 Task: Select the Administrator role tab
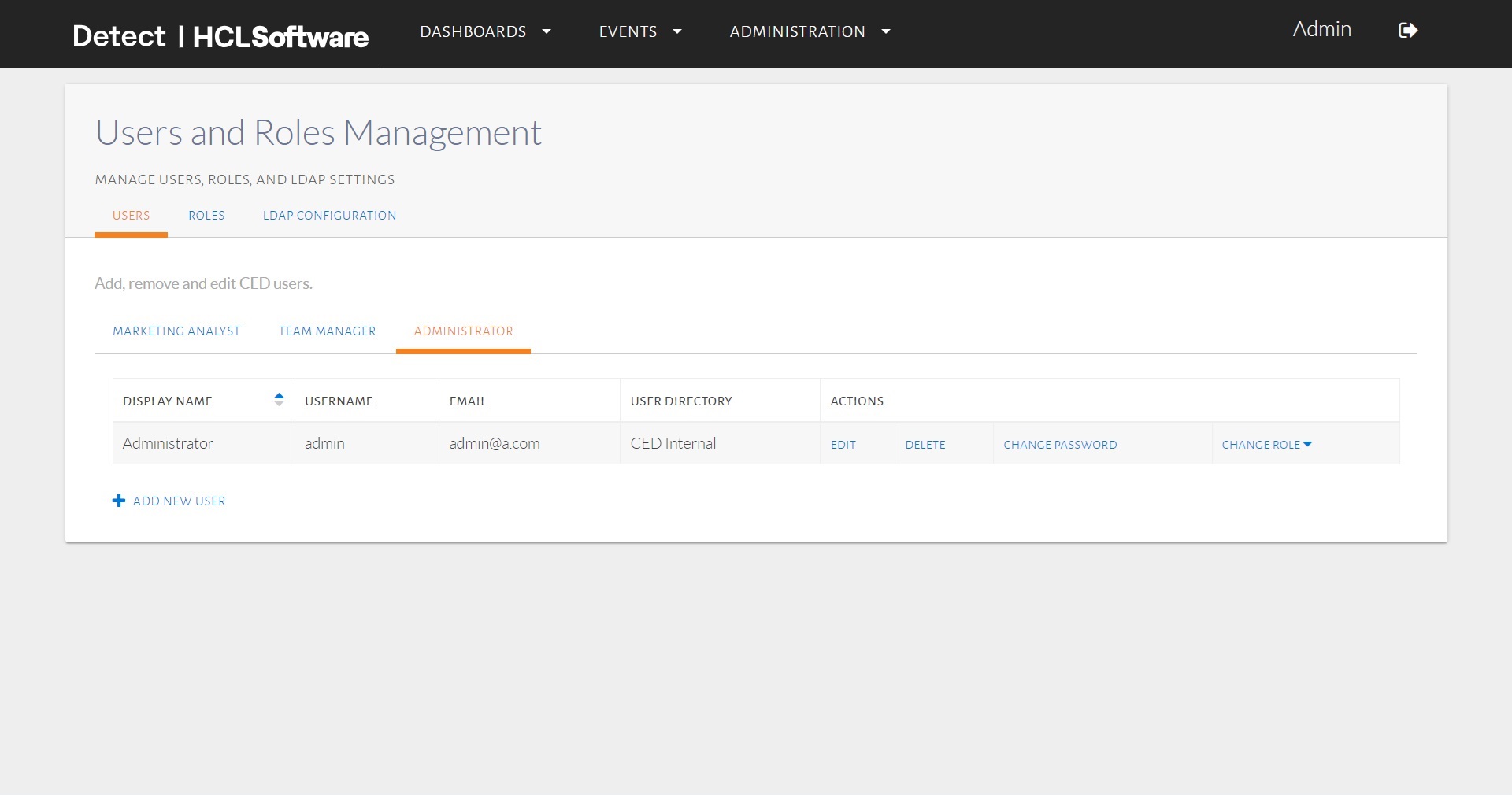point(463,331)
